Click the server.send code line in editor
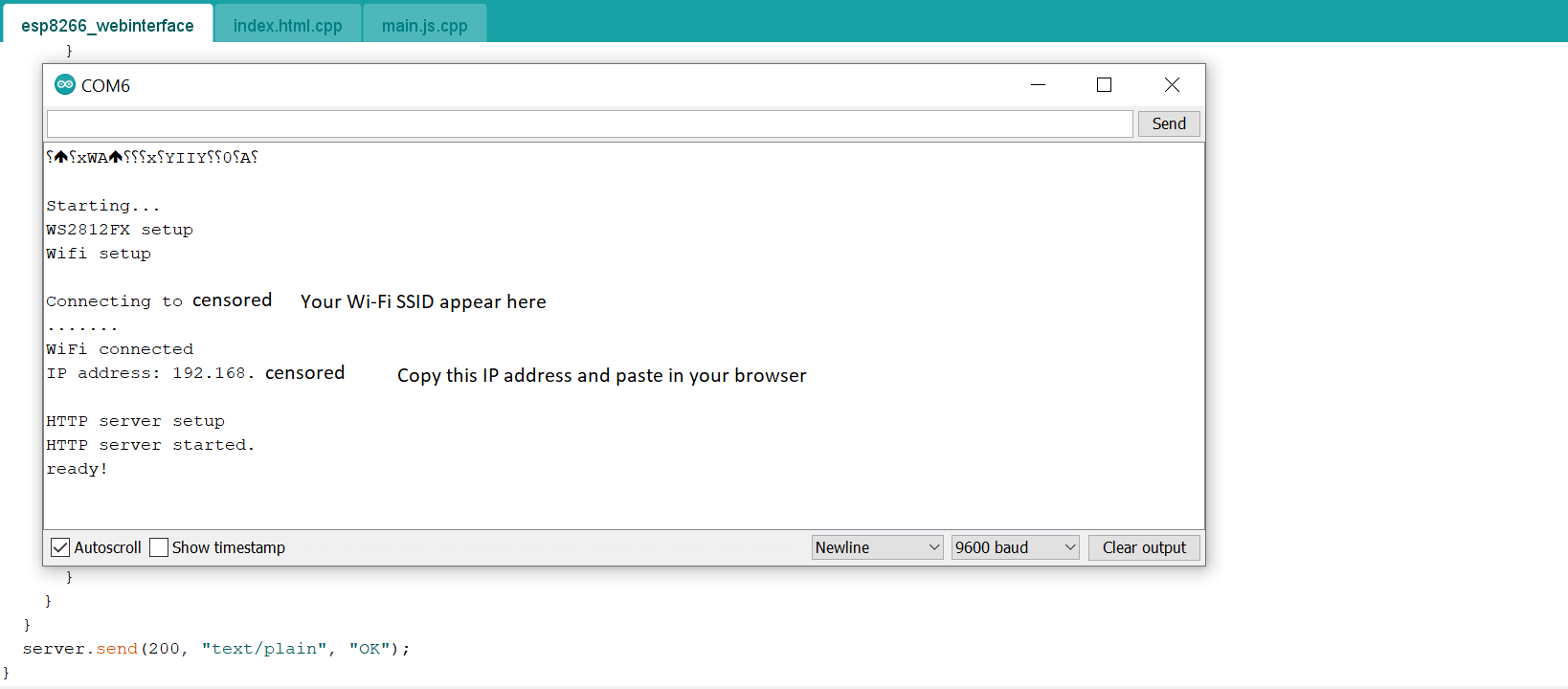1568x689 pixels. 216,649
